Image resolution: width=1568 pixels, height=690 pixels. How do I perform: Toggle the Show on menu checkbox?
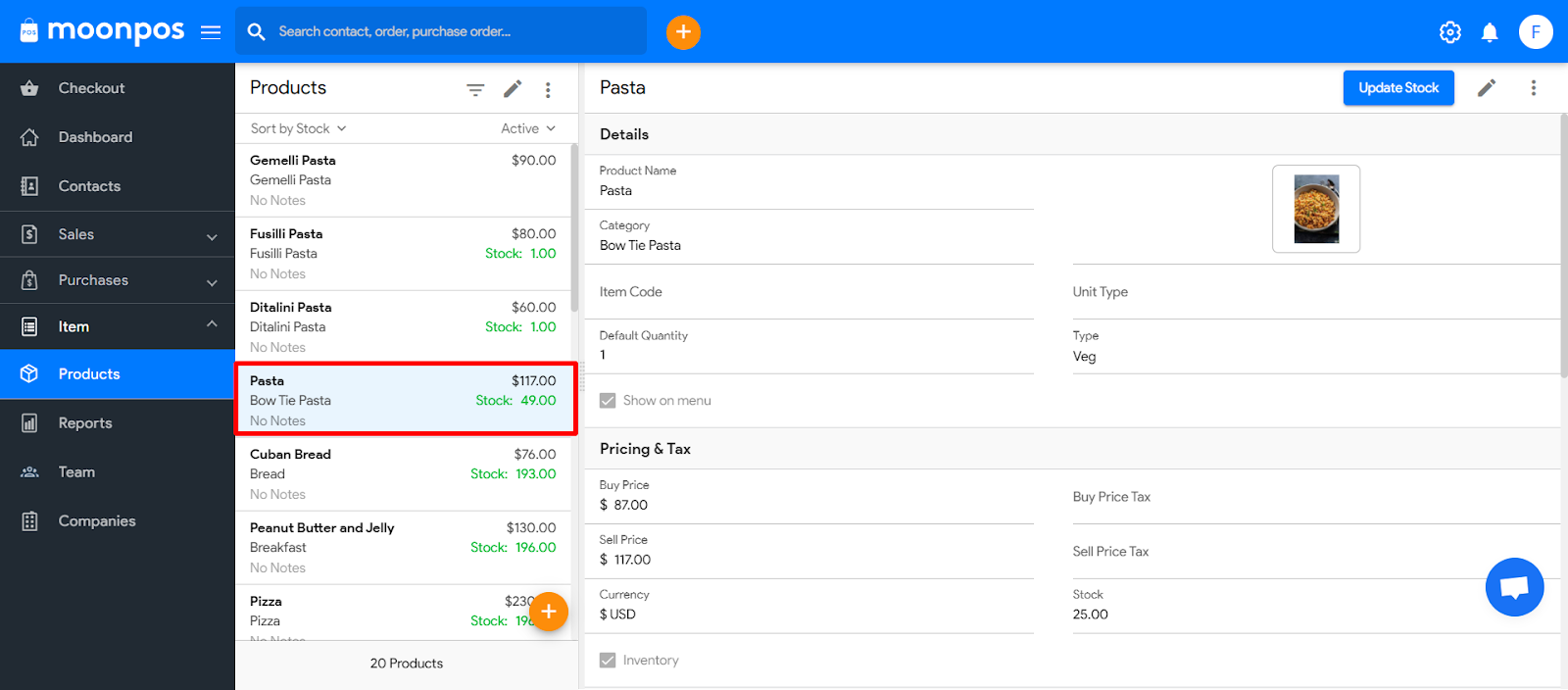[x=608, y=401]
